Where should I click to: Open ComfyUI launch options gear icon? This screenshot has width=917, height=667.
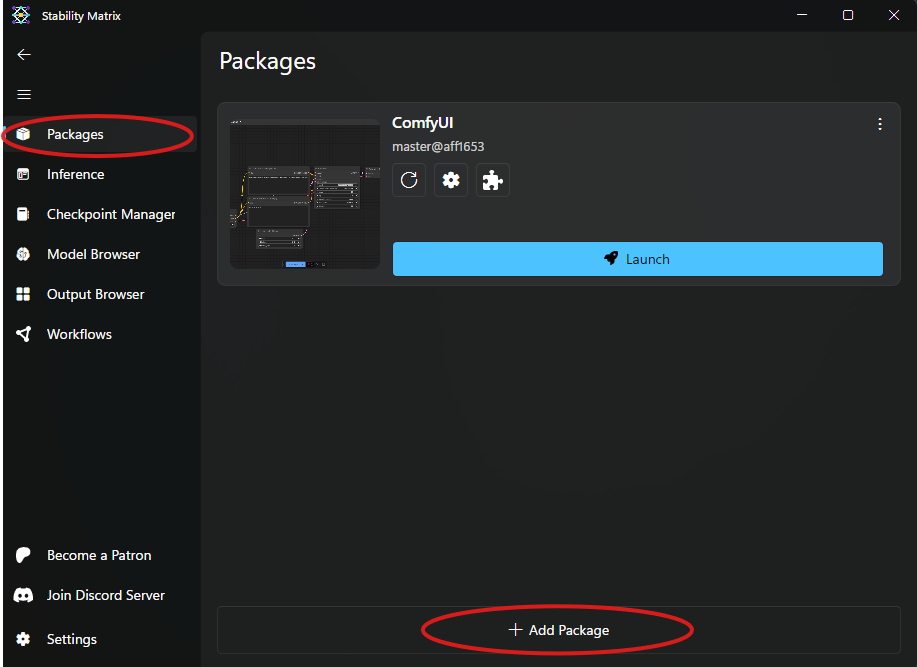(451, 180)
